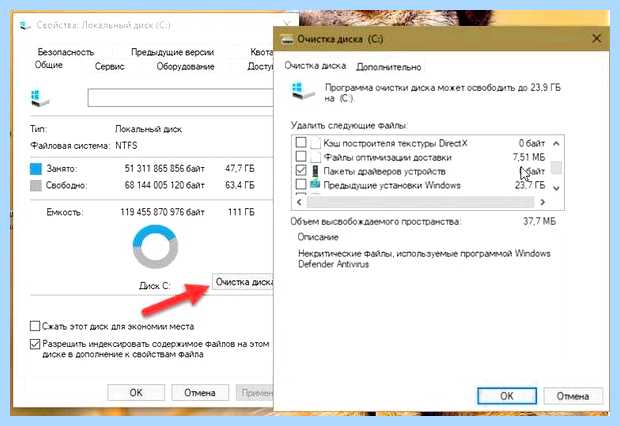Click the Disk Cleanup title bar icon
Screen dimensions: 620x426
[287, 39]
